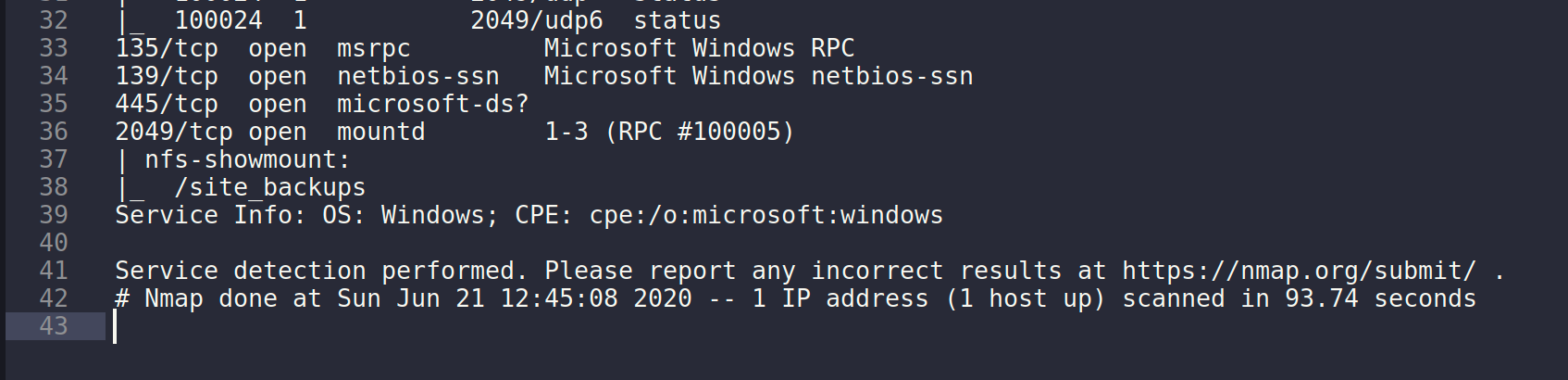The width and height of the screenshot is (1568, 380).
Task: Click line number 33 in gutter
Action: pos(54,48)
